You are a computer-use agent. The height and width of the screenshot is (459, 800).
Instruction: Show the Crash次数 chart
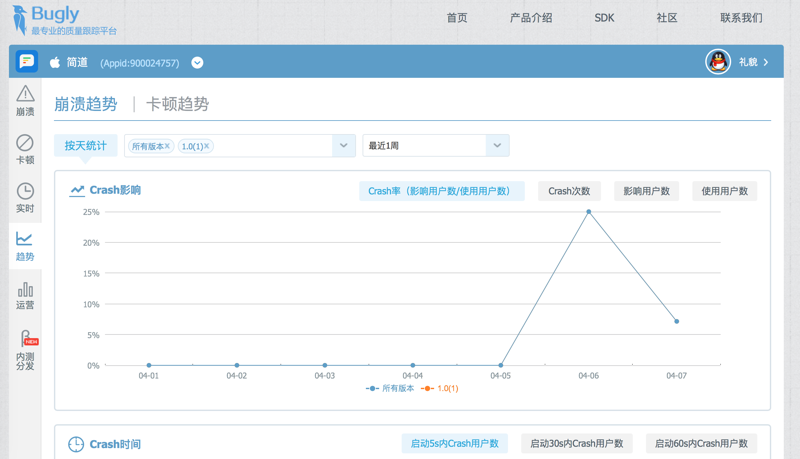569,191
